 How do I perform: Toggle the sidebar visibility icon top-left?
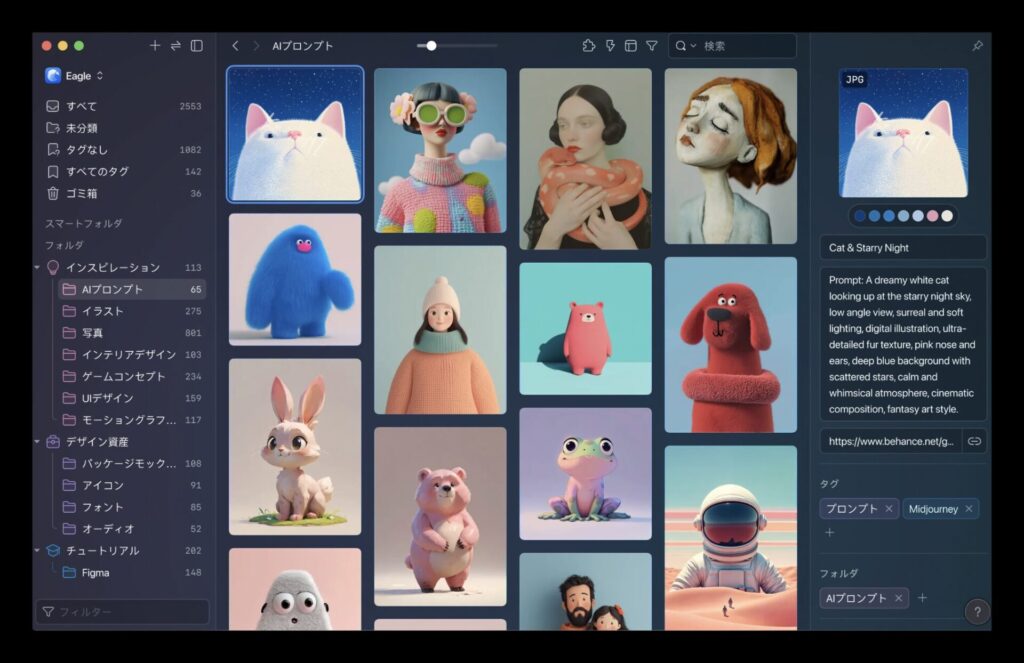(196, 45)
